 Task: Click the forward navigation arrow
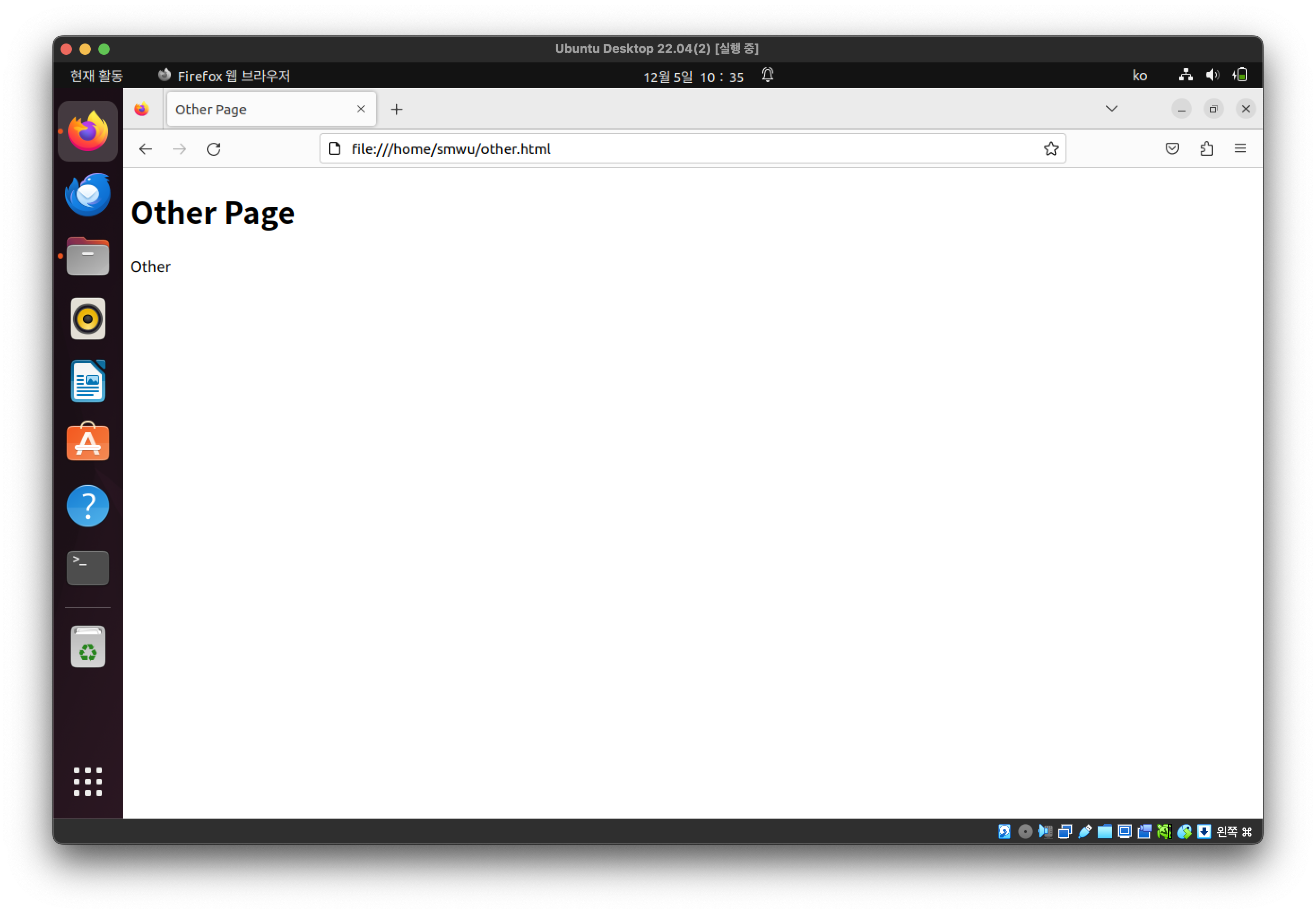point(179,149)
